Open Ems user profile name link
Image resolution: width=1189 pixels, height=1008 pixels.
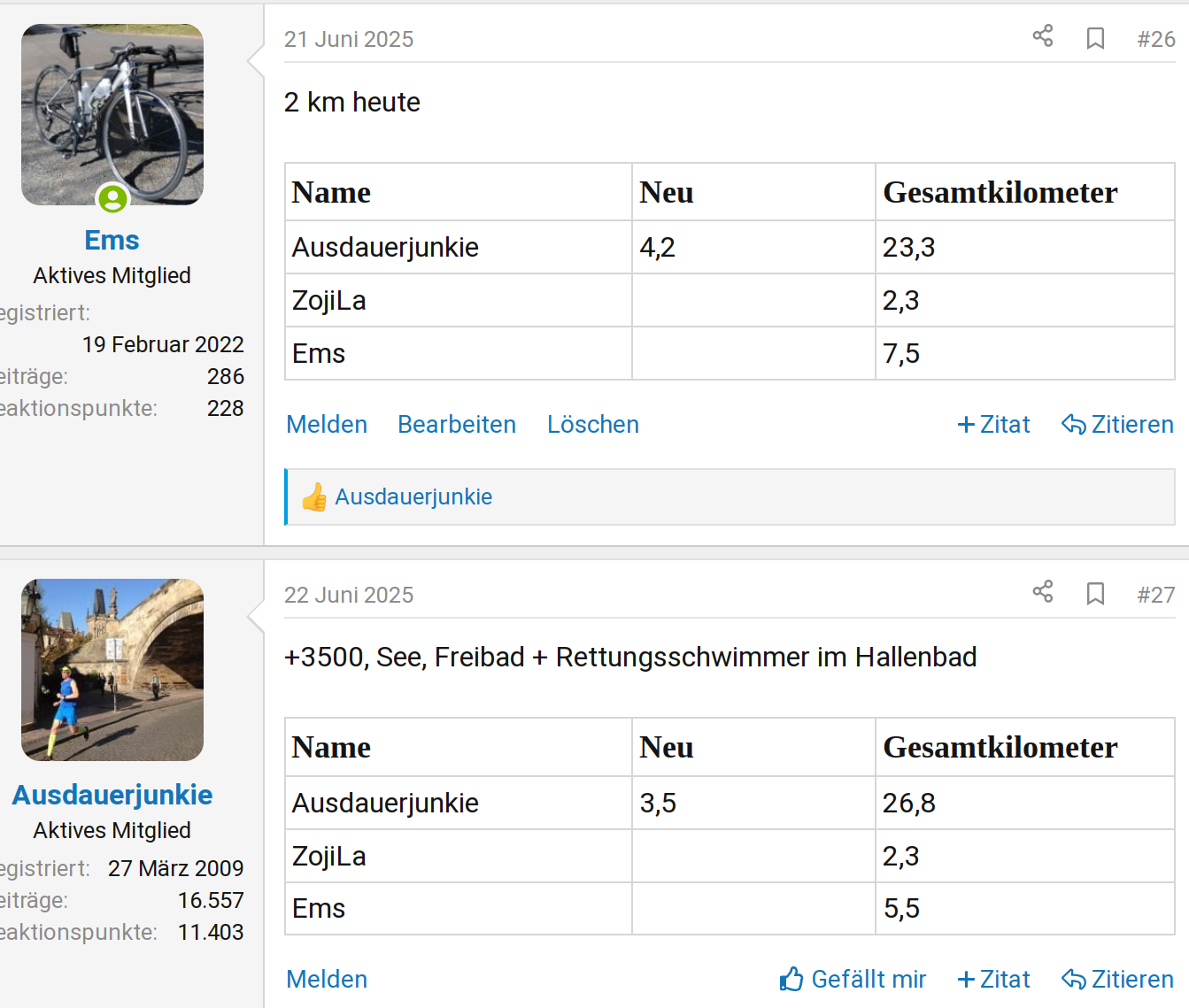pos(112,240)
